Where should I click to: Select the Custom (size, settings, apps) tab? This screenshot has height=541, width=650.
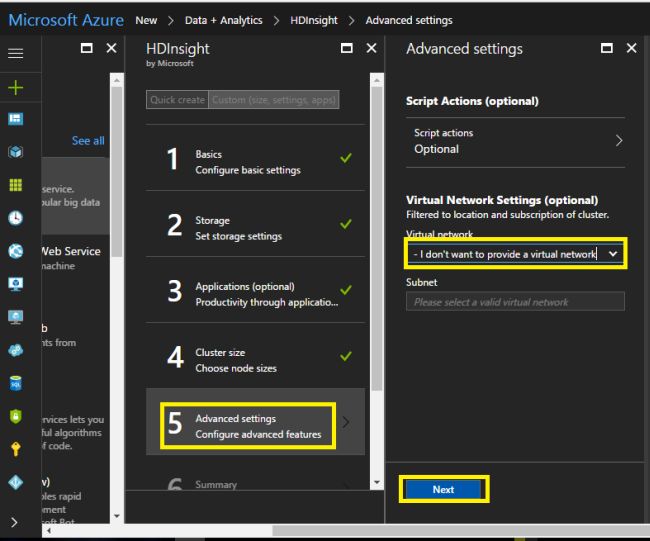274,100
